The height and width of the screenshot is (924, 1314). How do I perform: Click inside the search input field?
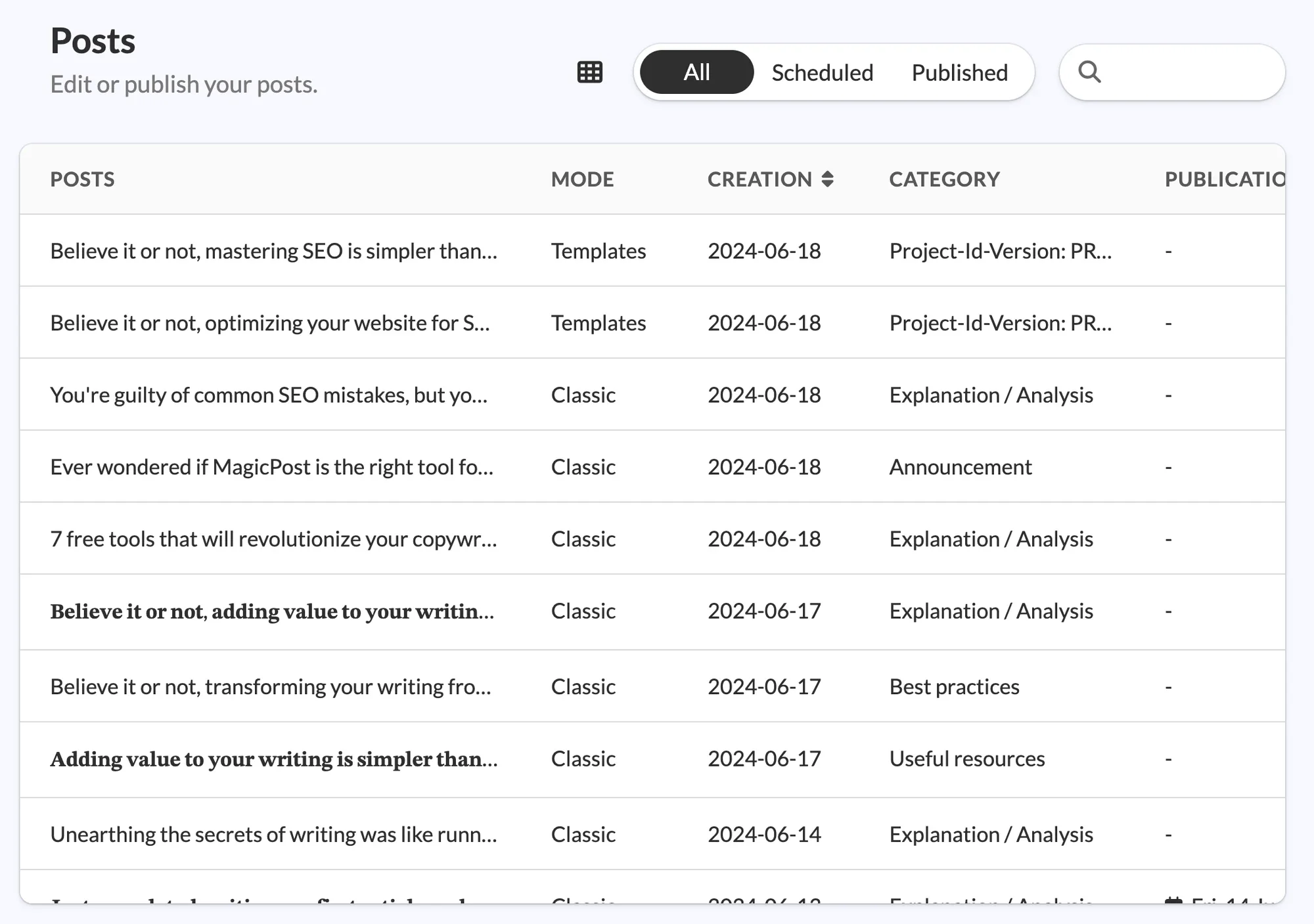[x=1183, y=72]
